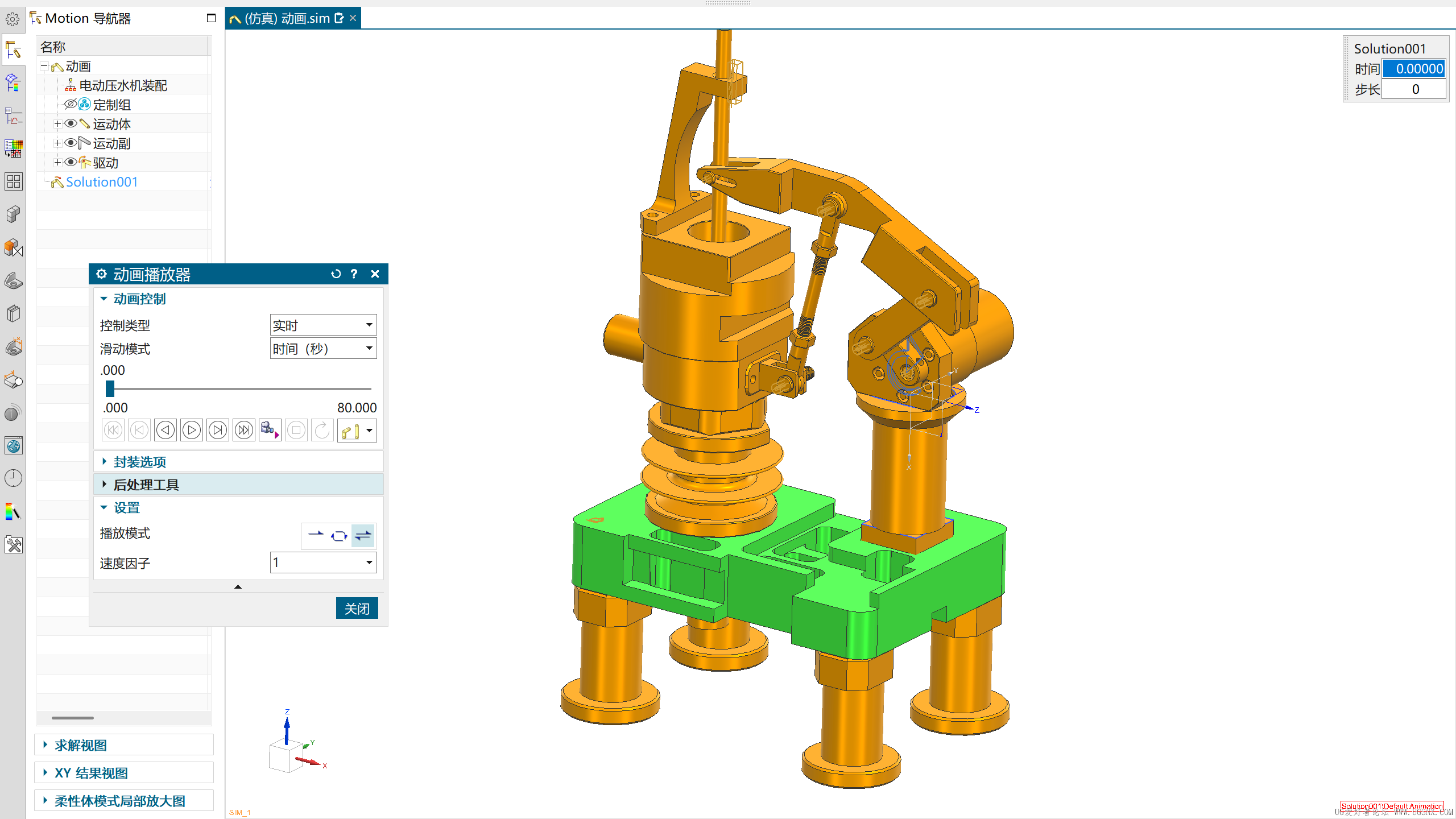The image size is (1456, 819).
Task: Click the forward Play button
Action: click(x=192, y=431)
